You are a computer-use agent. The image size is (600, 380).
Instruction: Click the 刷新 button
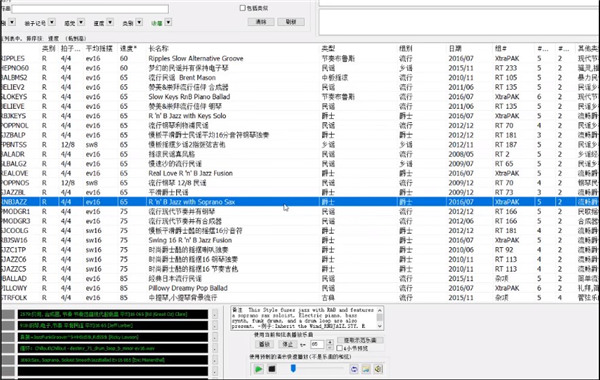coord(291,22)
